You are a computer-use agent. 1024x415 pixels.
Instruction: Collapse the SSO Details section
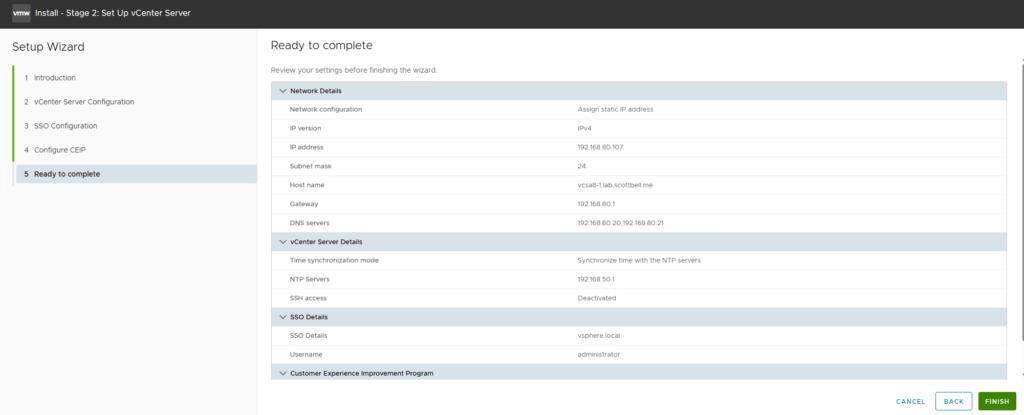coord(283,317)
